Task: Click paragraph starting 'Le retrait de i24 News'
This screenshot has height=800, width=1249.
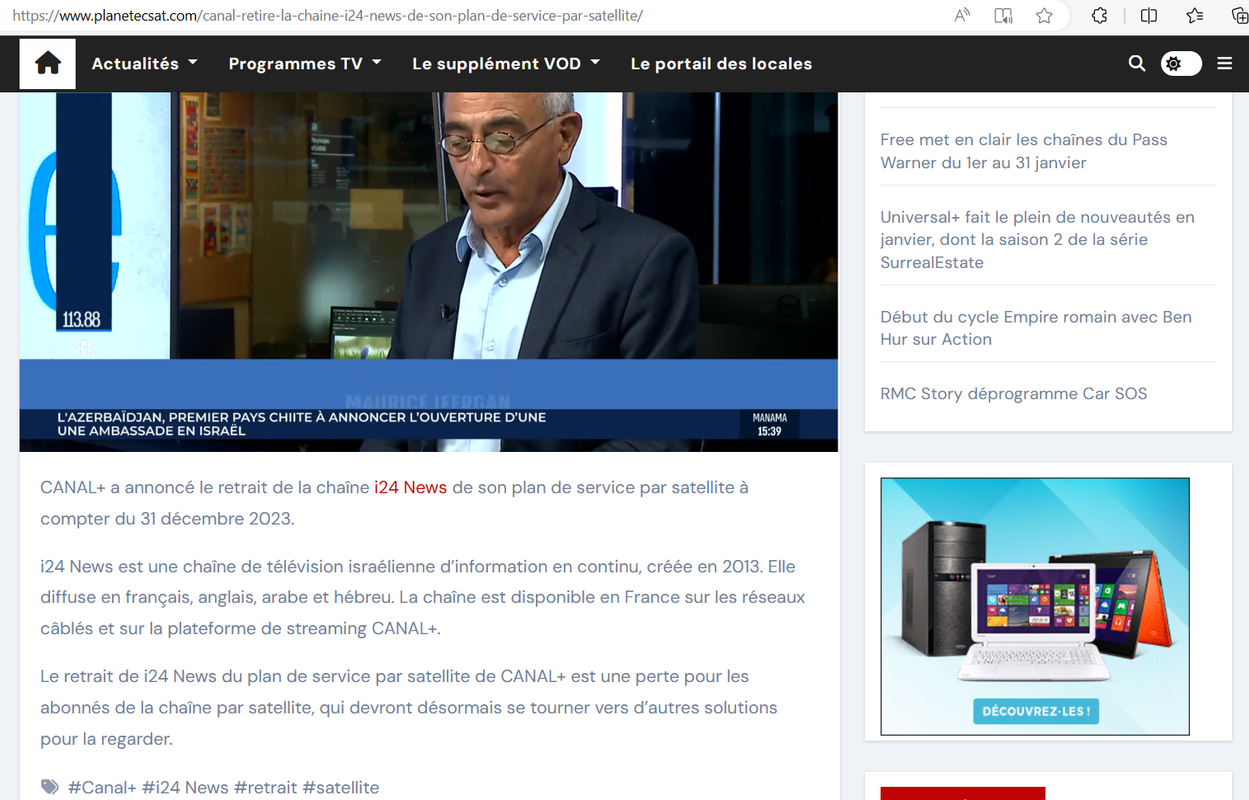Action: click(x=409, y=708)
